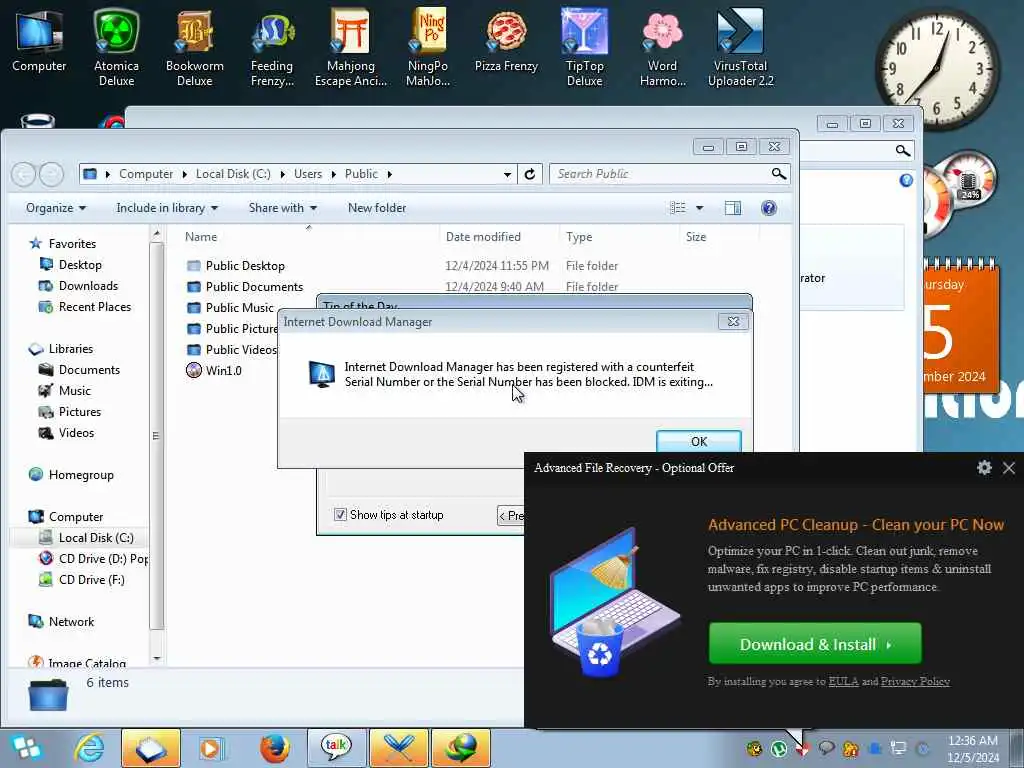Click the Search Public input field
The image size is (1024, 768).
coord(660,174)
